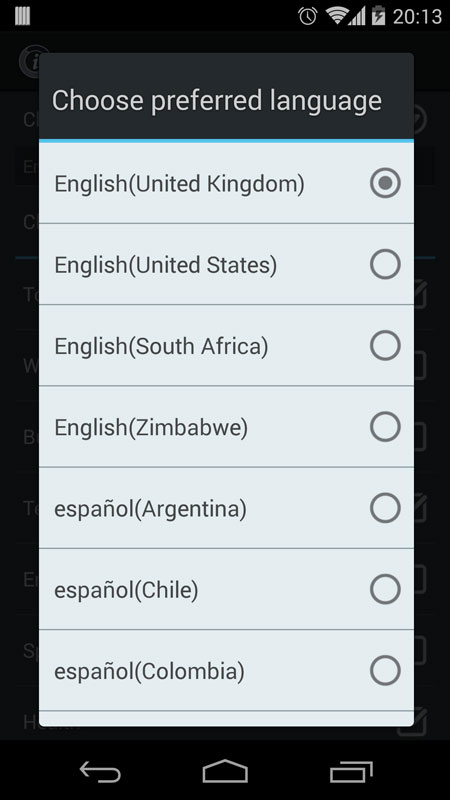Image resolution: width=450 pixels, height=800 pixels.
Task: Choose español(Argentina) radio option
Action: (385, 508)
